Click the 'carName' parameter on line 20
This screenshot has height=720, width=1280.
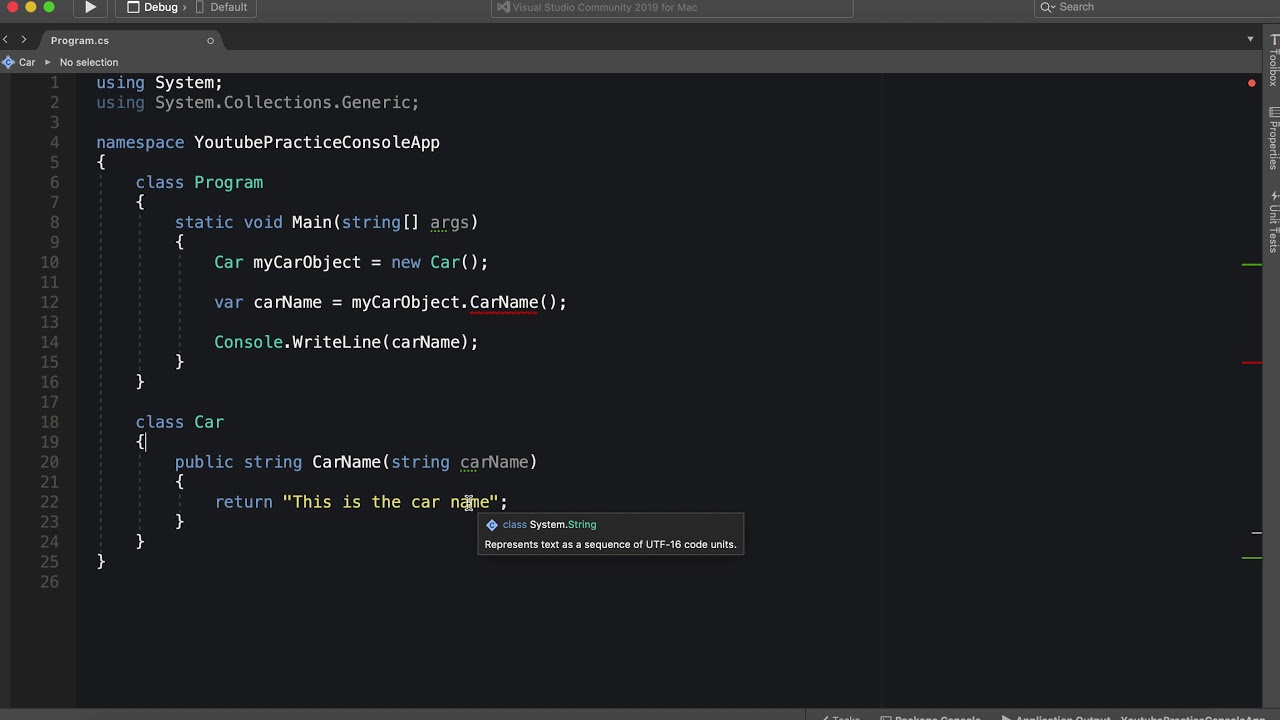[x=494, y=462]
